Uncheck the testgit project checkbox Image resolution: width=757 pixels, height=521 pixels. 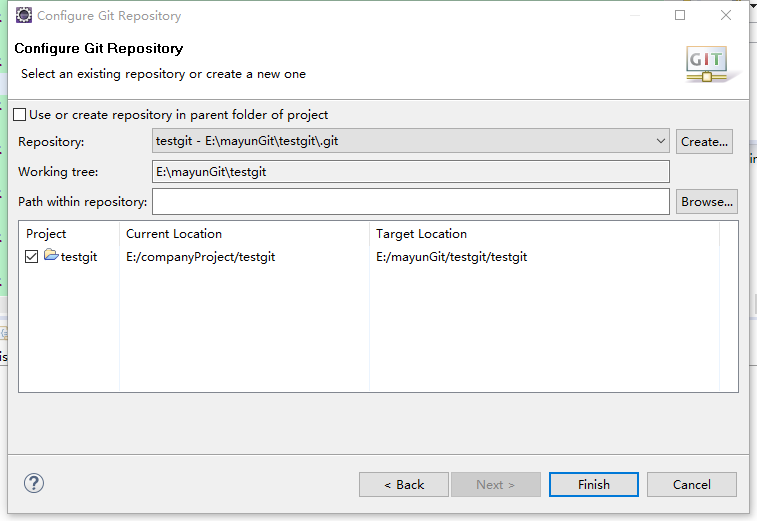click(x=31, y=256)
